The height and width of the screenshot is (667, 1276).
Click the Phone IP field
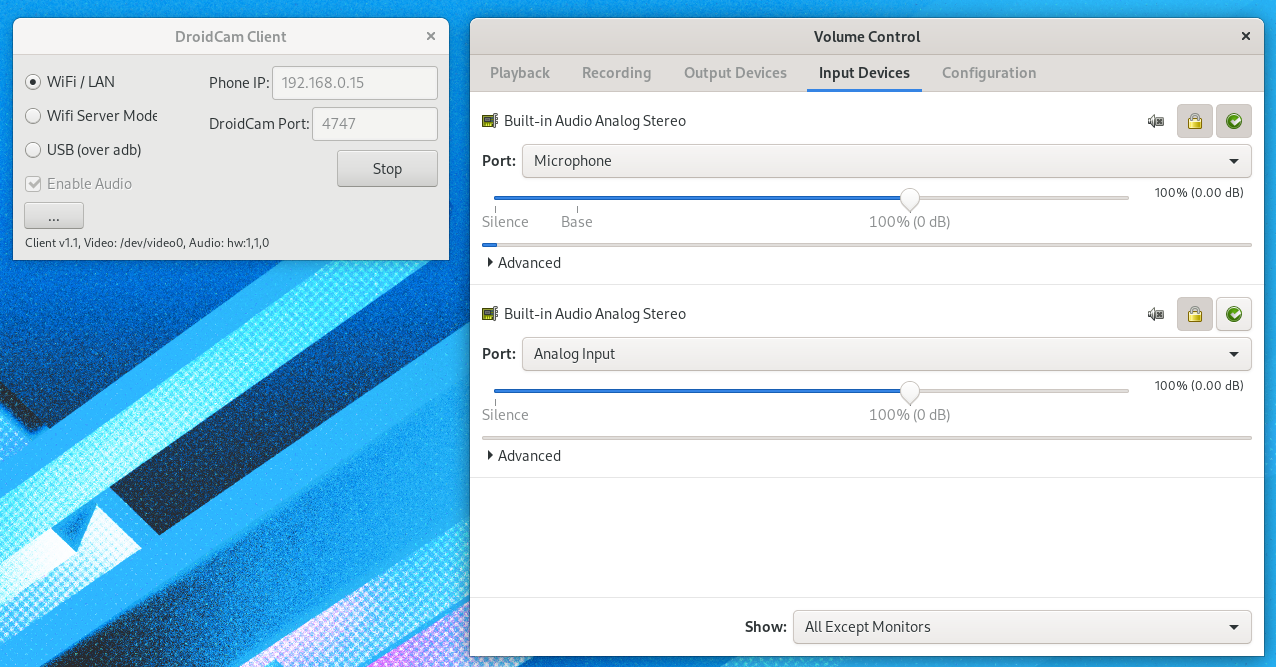(355, 83)
